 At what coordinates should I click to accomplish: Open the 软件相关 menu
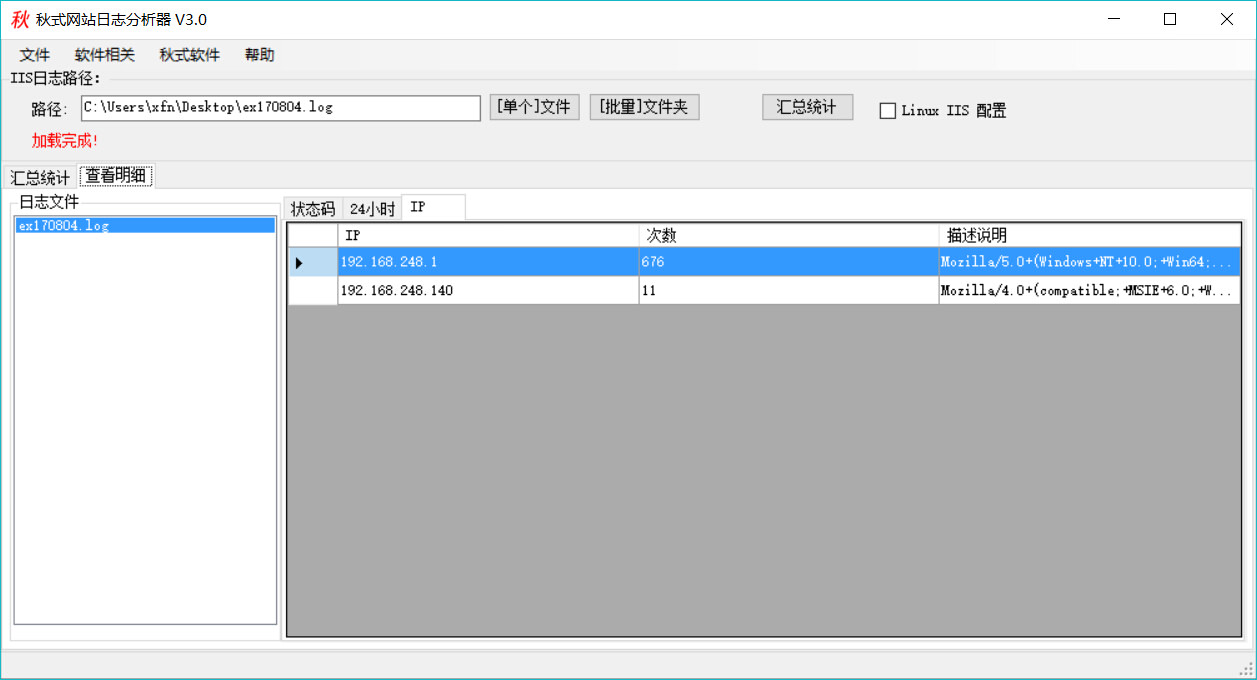pos(105,55)
